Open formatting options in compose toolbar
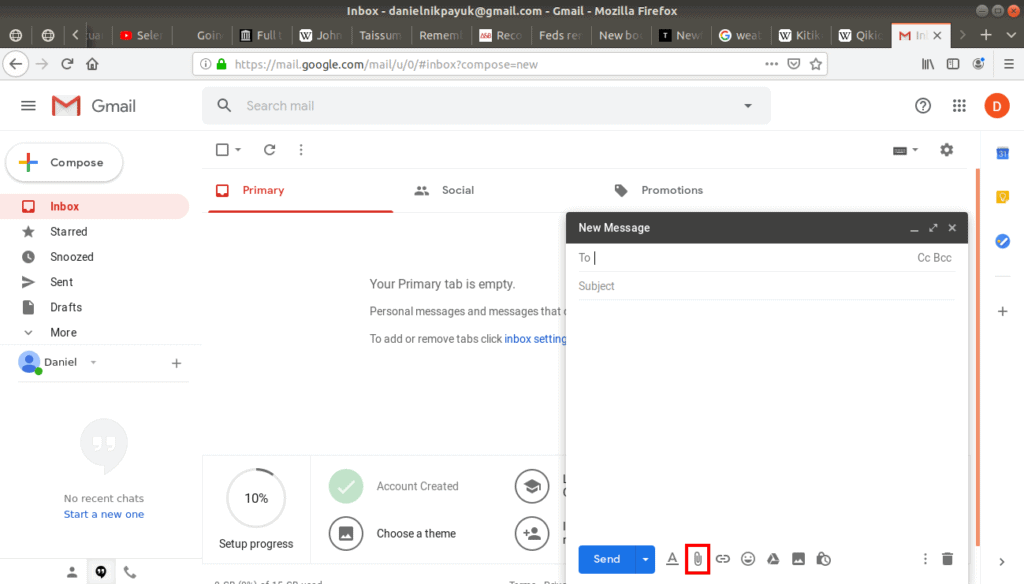 click(672, 559)
